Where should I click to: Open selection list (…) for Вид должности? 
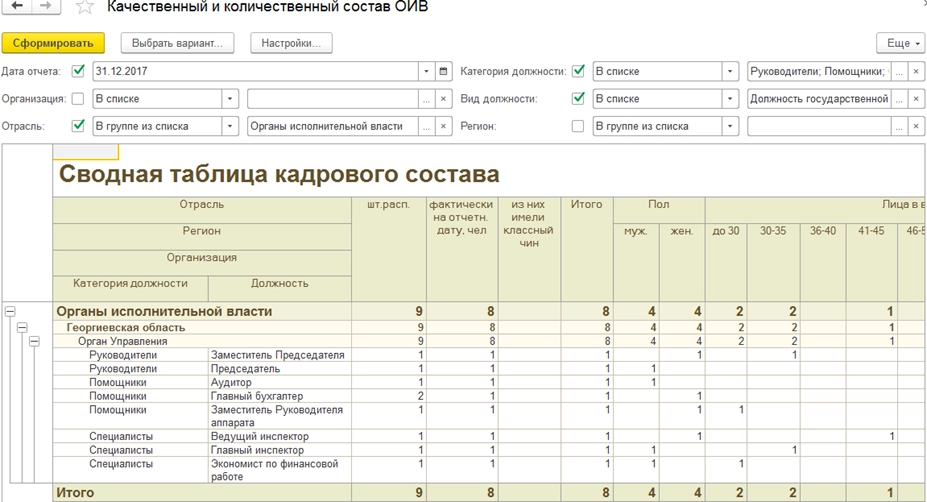[899, 99]
